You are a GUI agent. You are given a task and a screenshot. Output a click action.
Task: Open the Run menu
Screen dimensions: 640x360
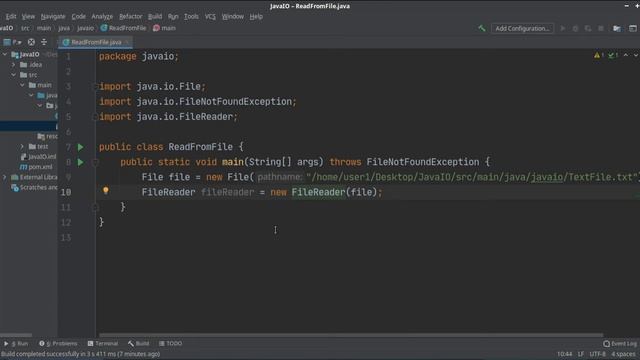pyautogui.click(x=173, y=16)
